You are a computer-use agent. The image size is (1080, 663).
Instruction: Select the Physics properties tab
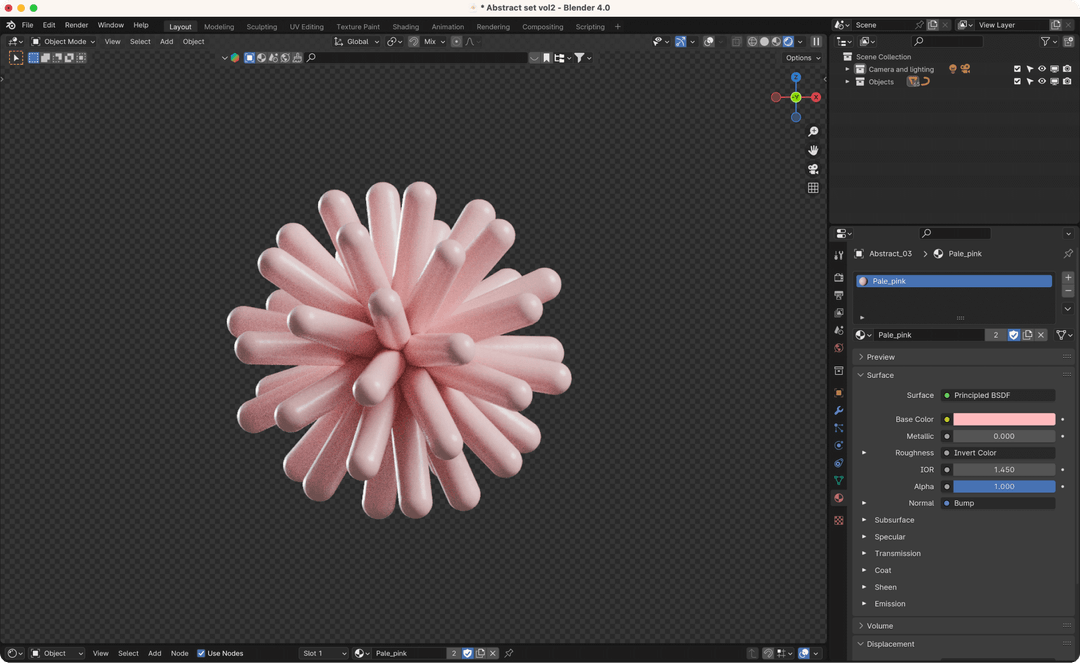839,447
